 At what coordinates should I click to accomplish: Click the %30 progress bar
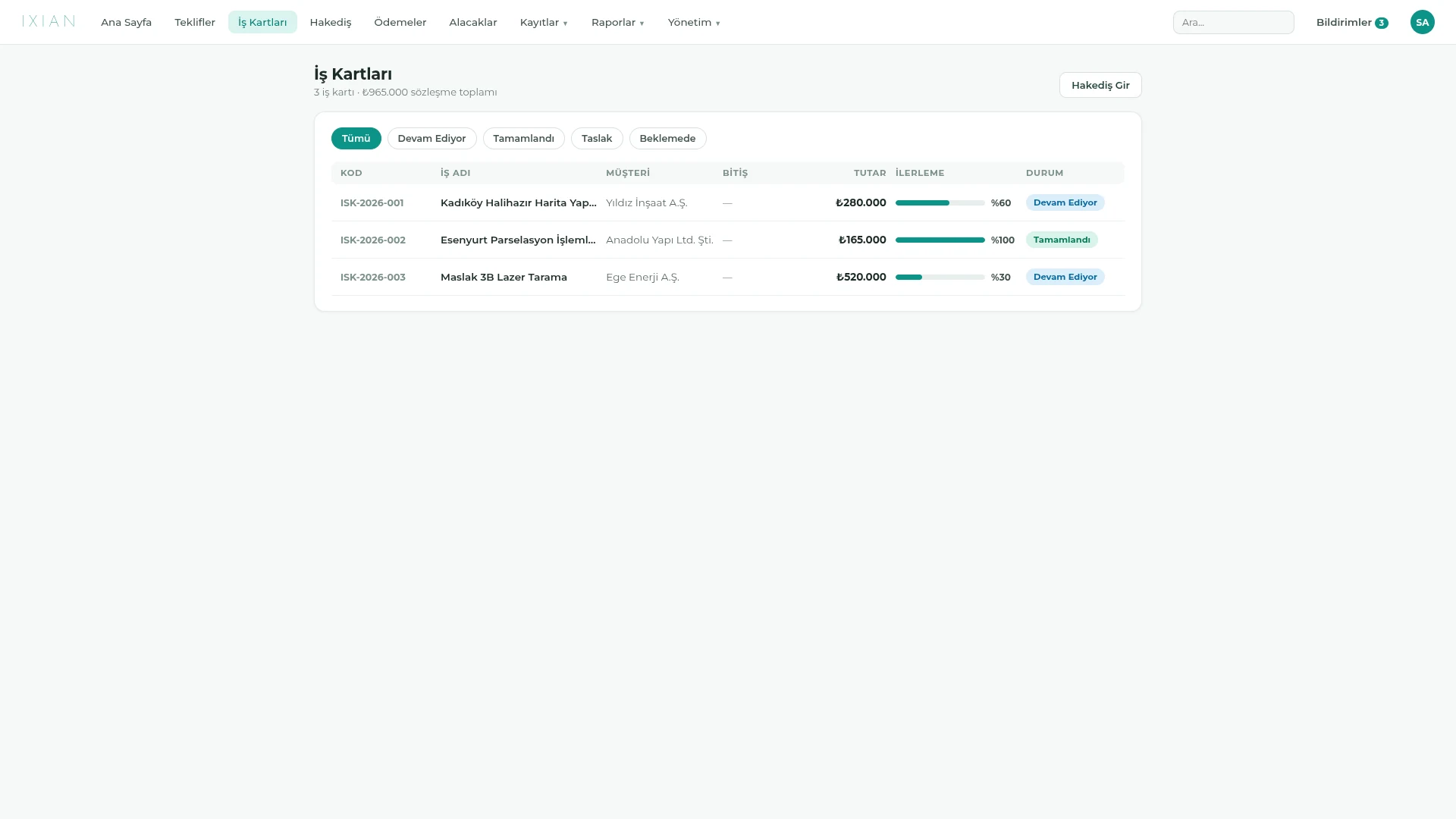click(940, 277)
